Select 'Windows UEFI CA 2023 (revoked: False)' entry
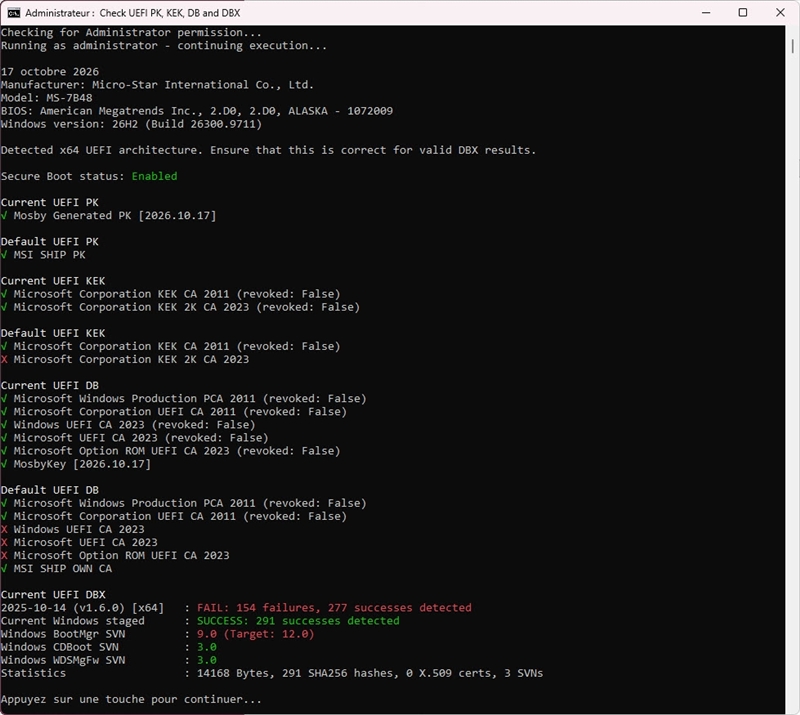This screenshot has height=715, width=800. tap(134, 425)
